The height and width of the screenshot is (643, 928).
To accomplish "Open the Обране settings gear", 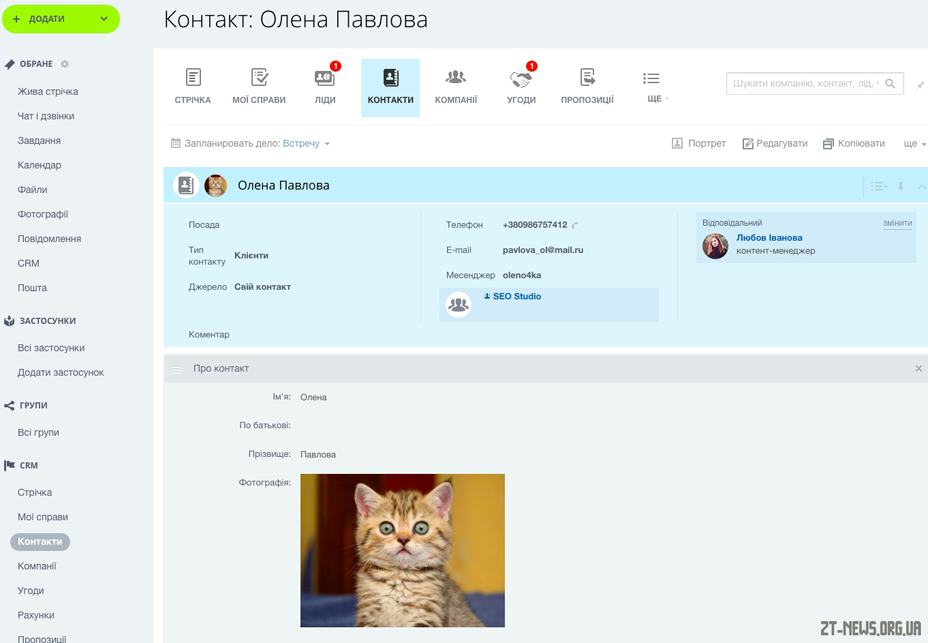I will pos(65,64).
